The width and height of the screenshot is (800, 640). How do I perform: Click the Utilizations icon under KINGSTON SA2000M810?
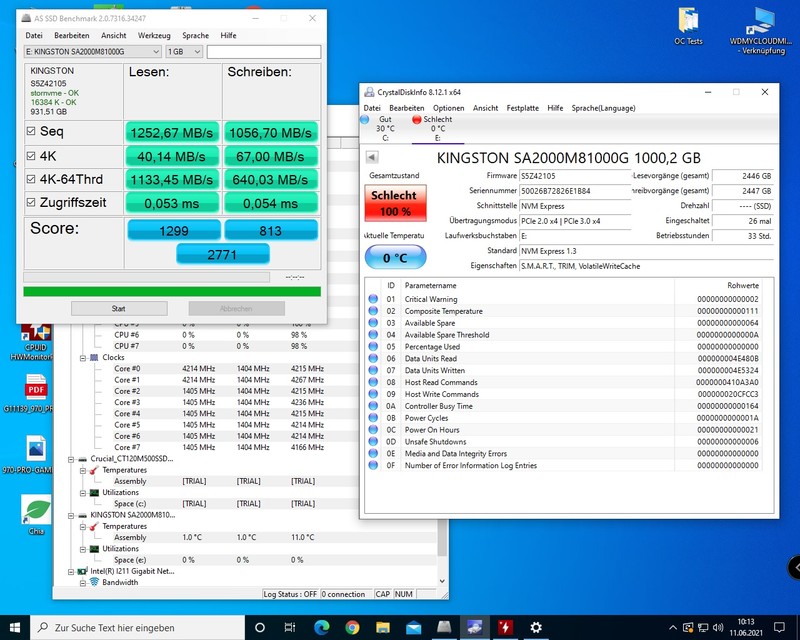(94, 549)
